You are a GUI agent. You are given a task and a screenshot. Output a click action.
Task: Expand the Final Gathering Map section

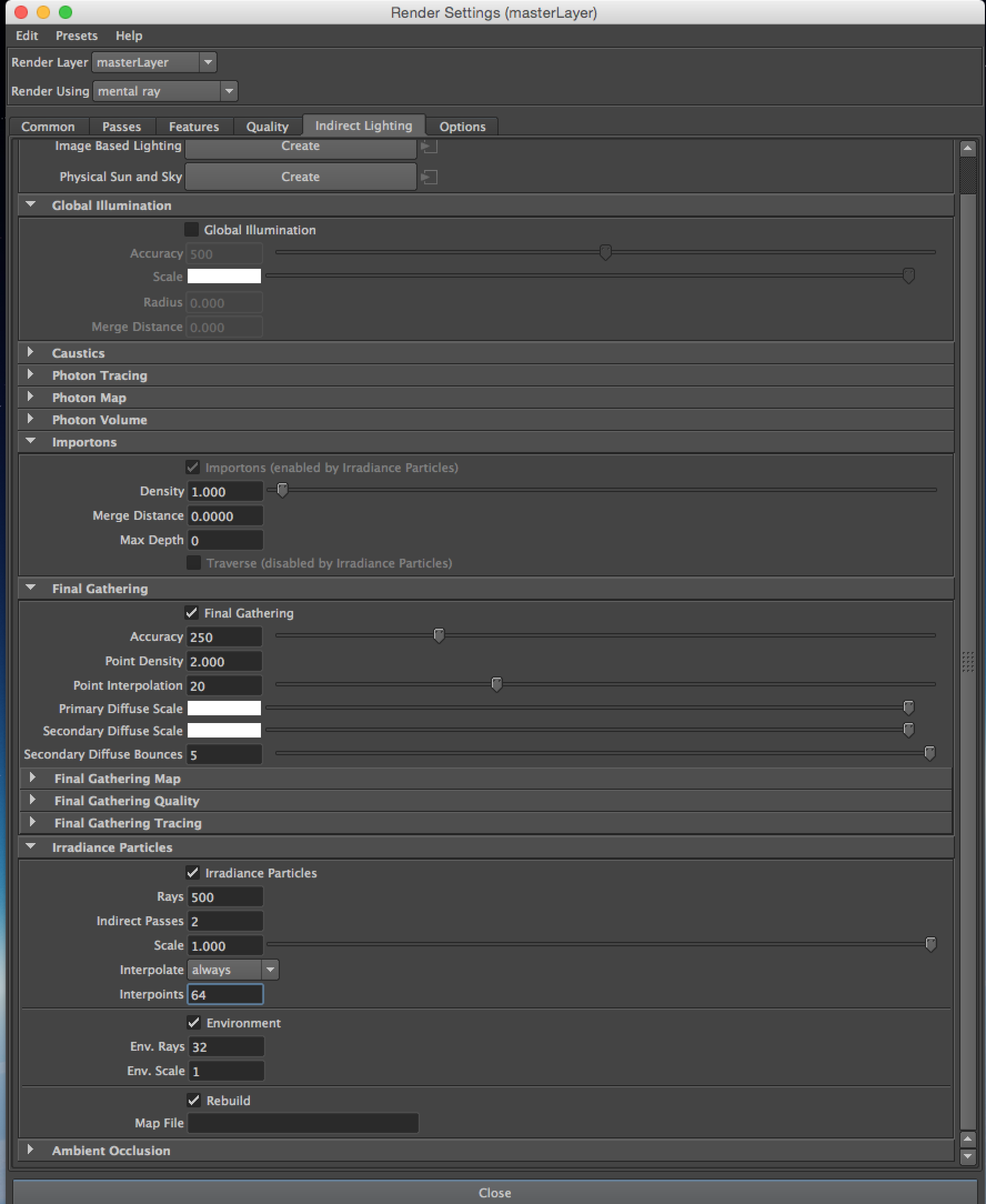pos(32,778)
